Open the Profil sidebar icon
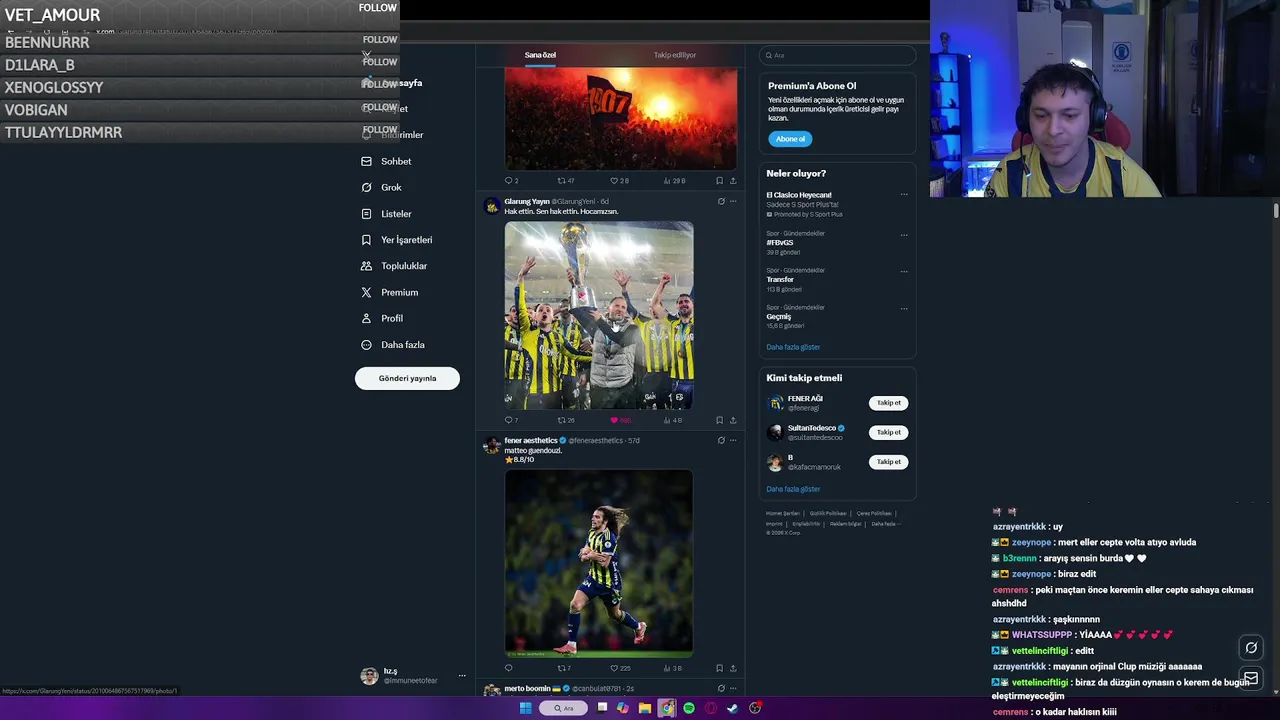 366,318
